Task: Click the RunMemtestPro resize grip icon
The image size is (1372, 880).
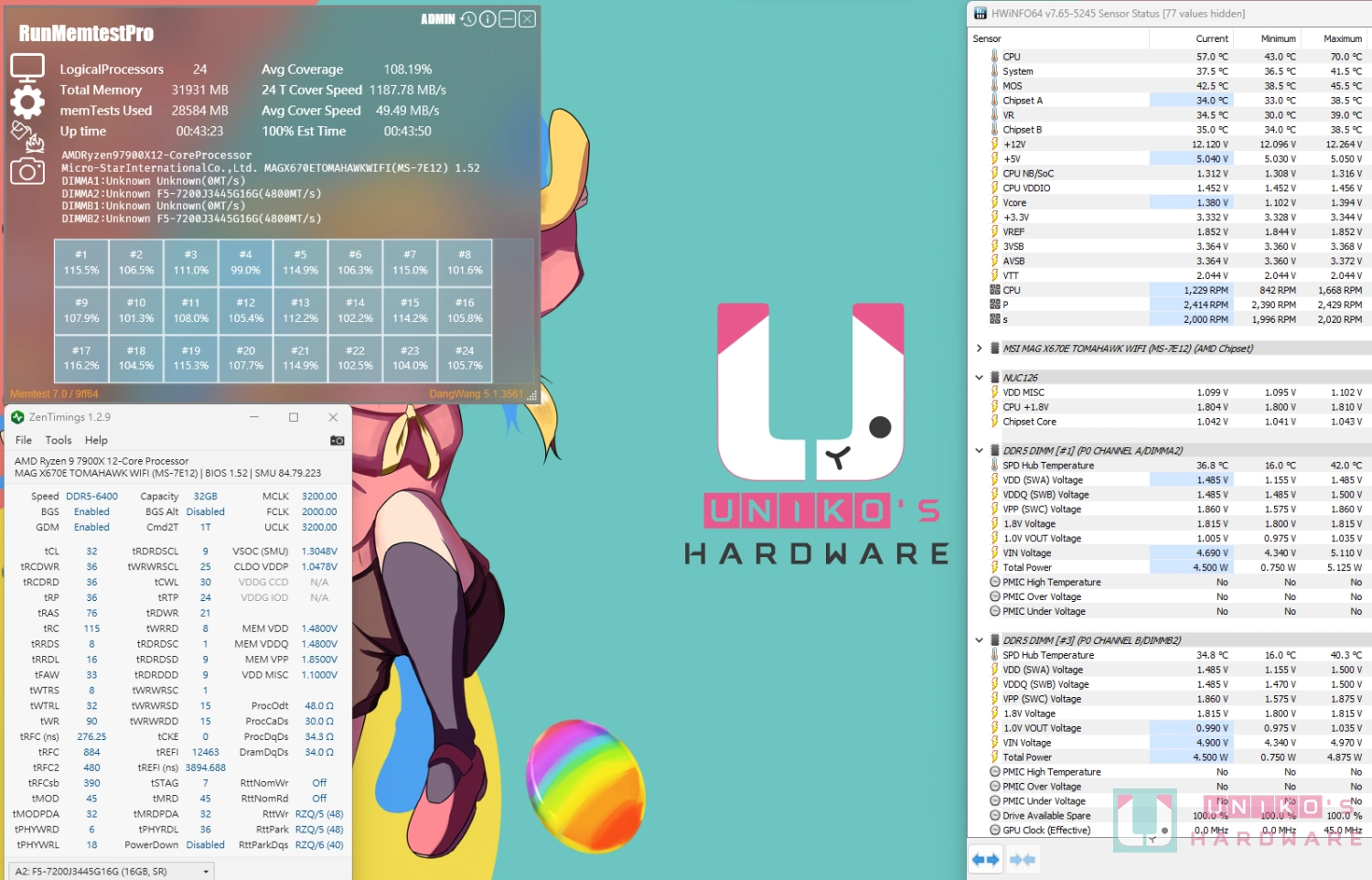Action: (x=532, y=395)
